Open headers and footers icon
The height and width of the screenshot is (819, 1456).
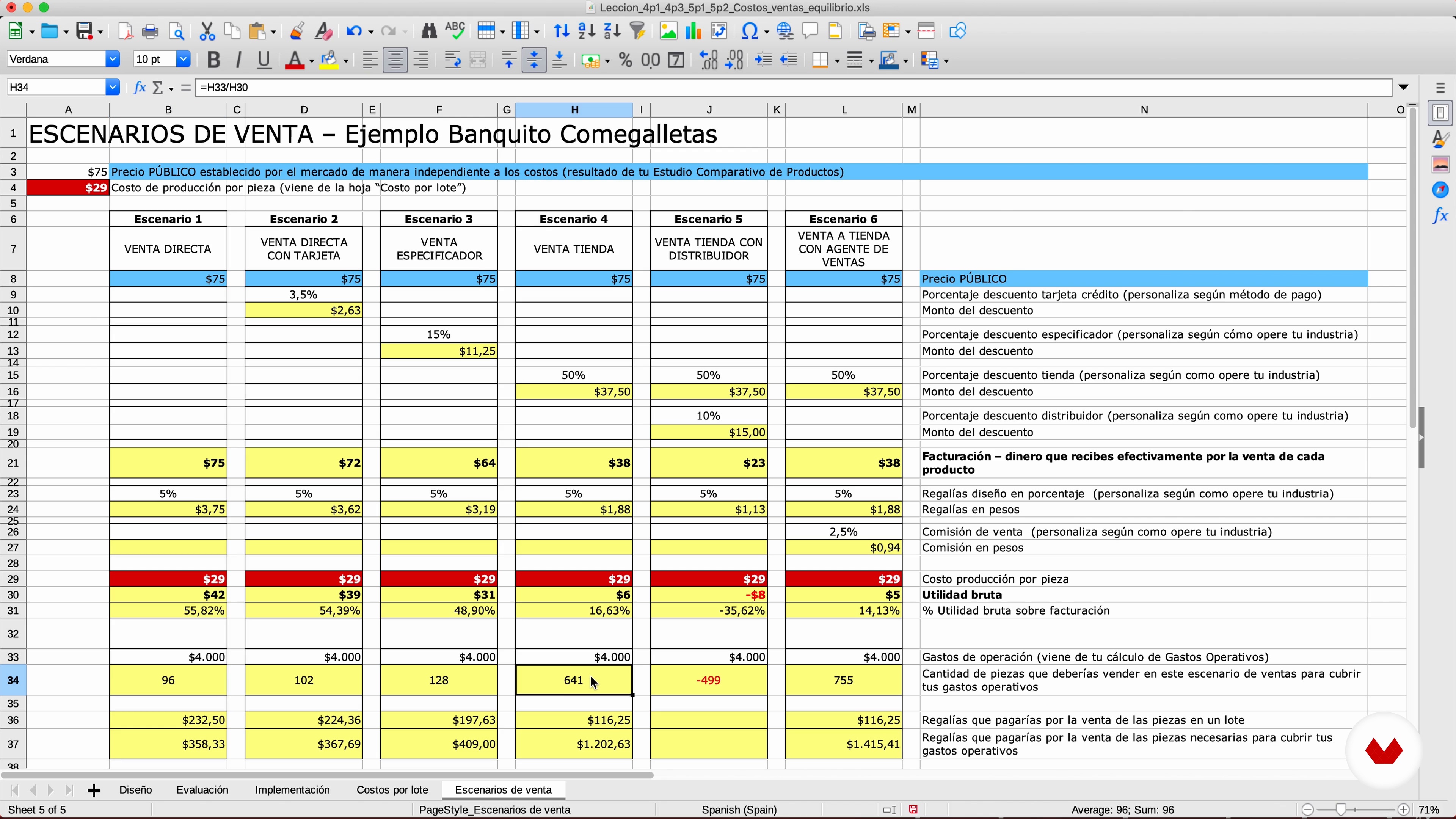pyautogui.click(x=835, y=31)
